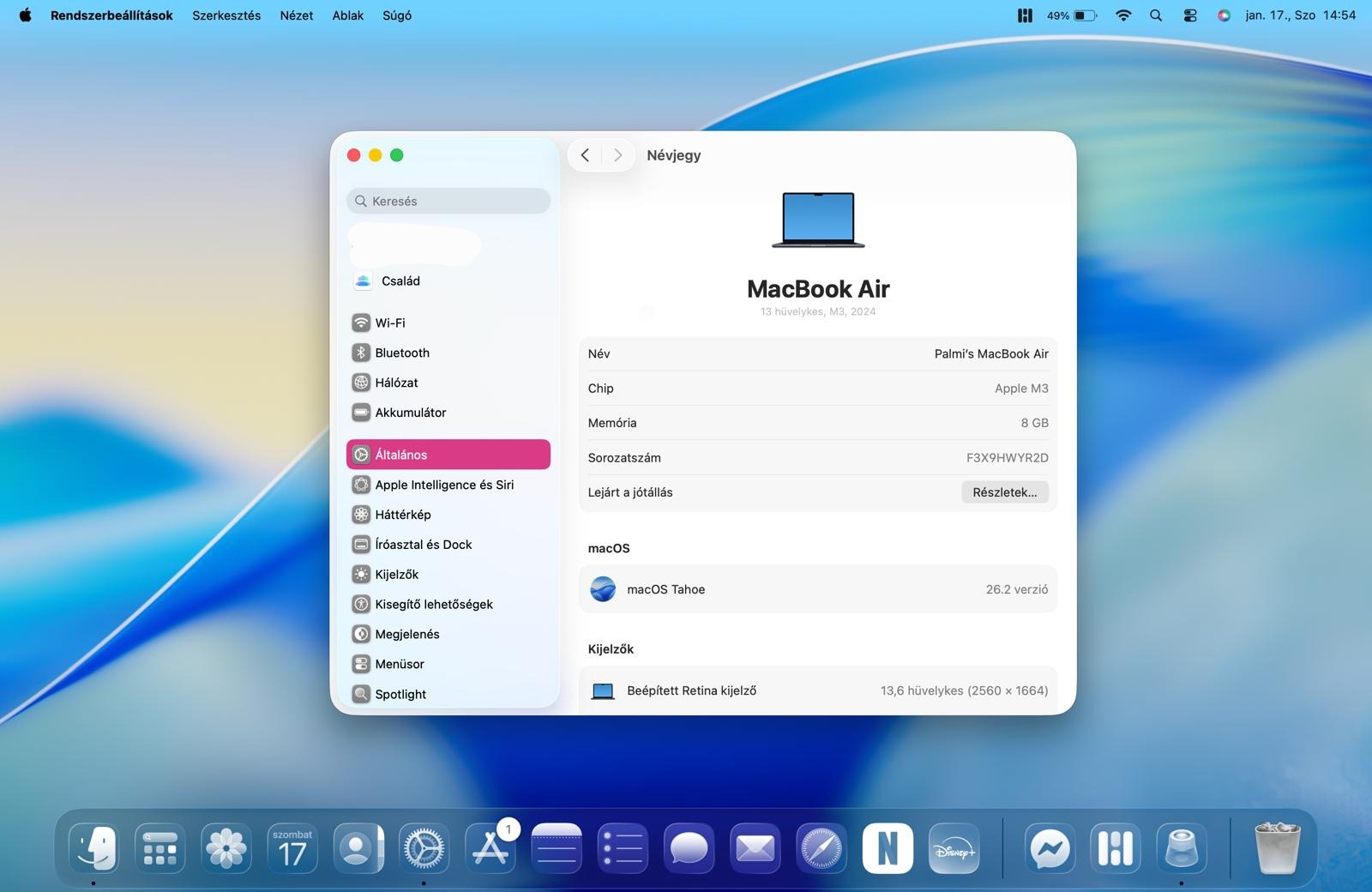Image resolution: width=1372 pixels, height=892 pixels.
Task: Select Háttérkép in the sidebar
Action: 448,515
